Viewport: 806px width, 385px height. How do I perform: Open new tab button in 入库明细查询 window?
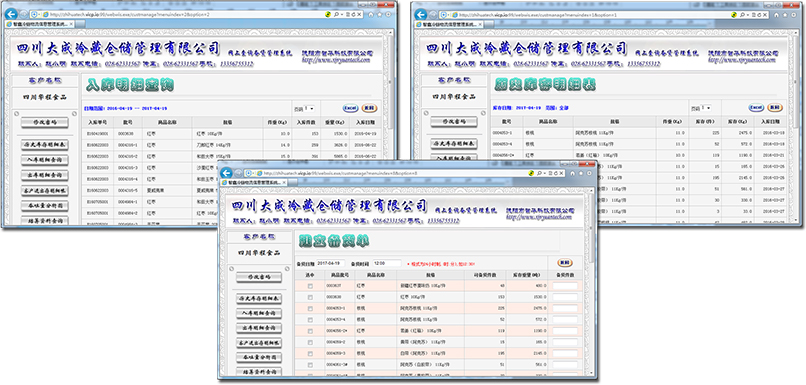pyautogui.click(x=80, y=24)
